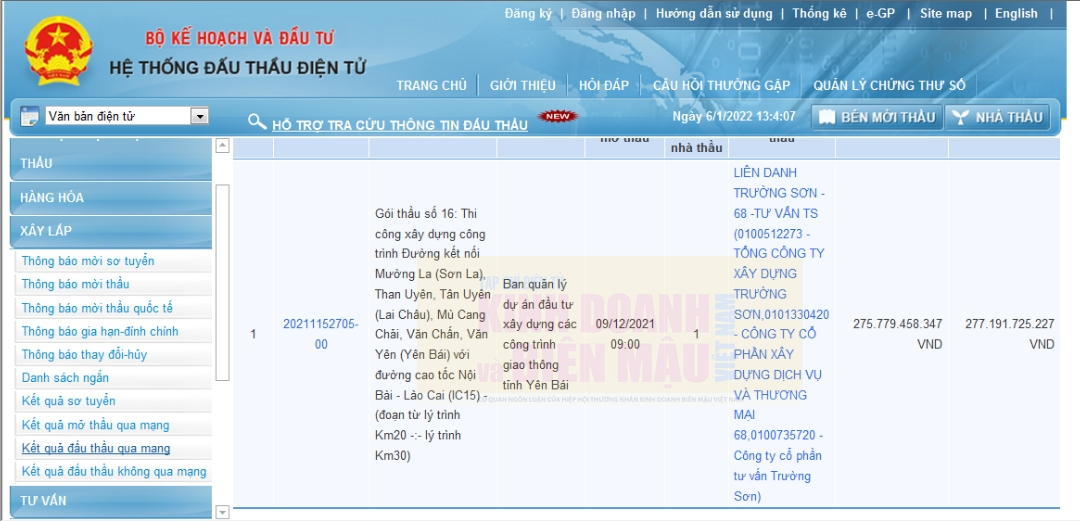Click the Vietnam national emblem logo
The image size is (1080, 521).
[57, 50]
